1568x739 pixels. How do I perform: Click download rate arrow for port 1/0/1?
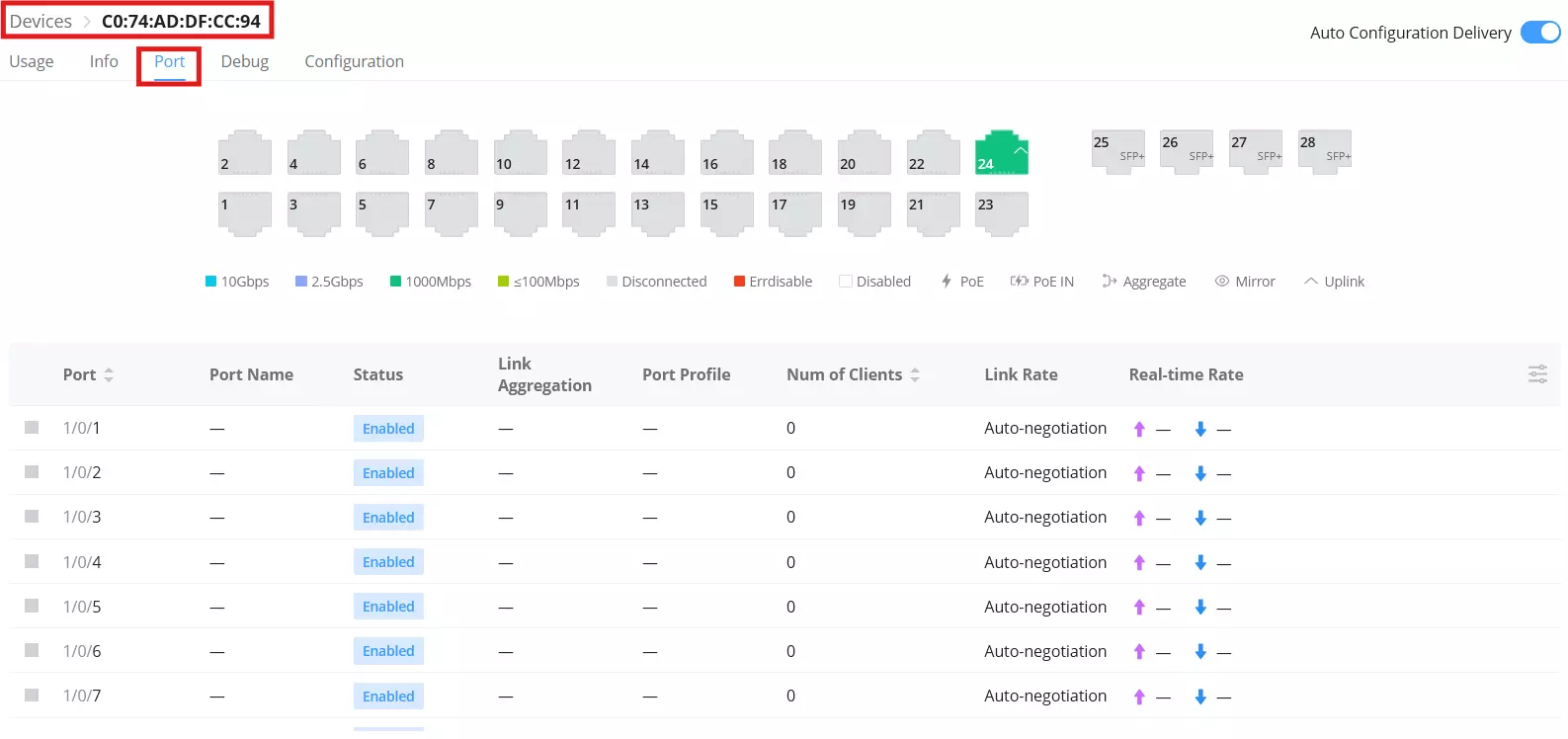[1200, 429]
